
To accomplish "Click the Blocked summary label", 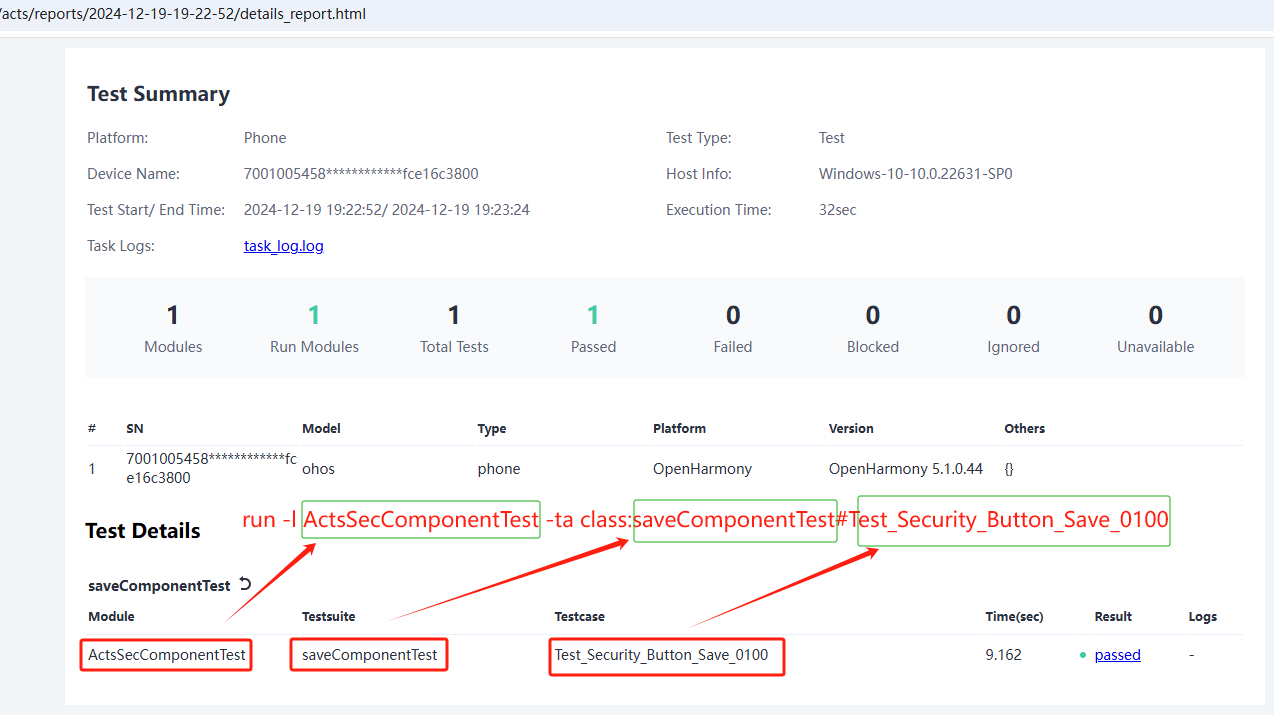I will point(873,347).
